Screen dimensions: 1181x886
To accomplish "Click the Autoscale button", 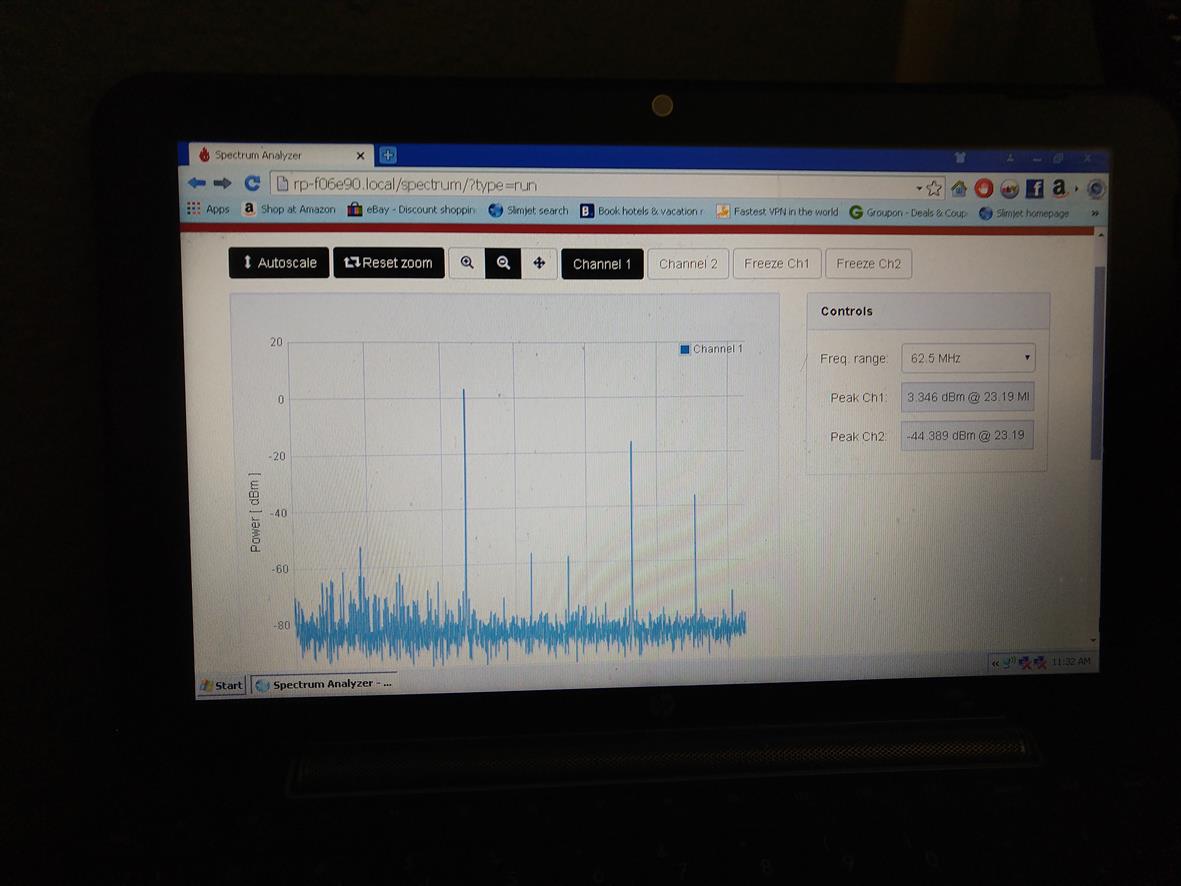I will [x=279, y=262].
